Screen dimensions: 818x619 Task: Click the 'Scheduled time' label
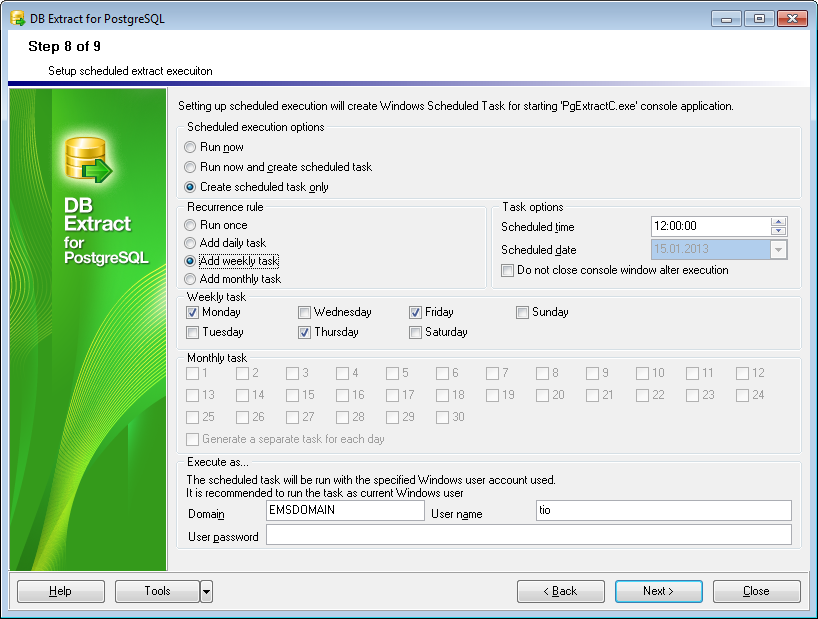pyautogui.click(x=537, y=227)
